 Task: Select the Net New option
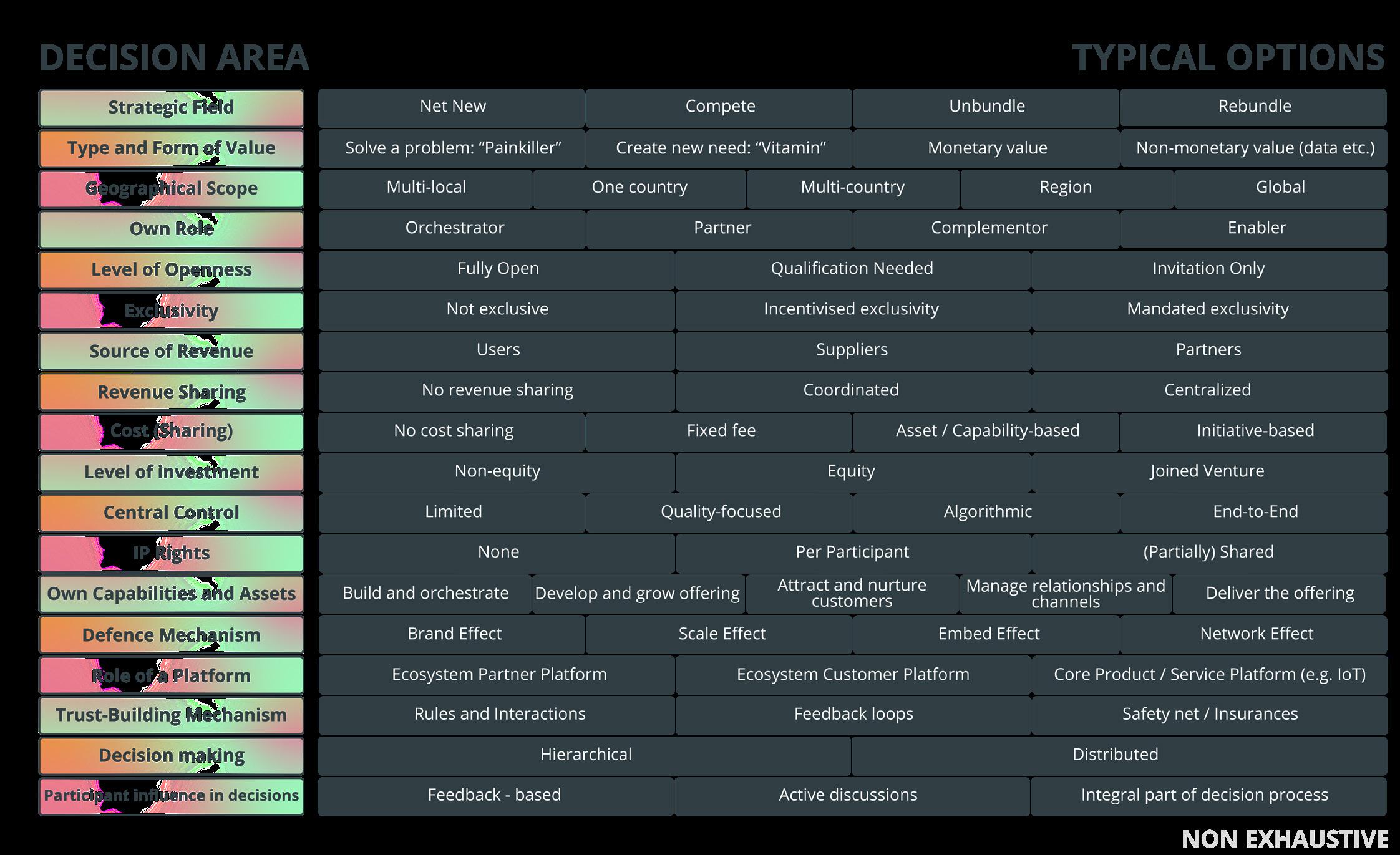(x=452, y=107)
